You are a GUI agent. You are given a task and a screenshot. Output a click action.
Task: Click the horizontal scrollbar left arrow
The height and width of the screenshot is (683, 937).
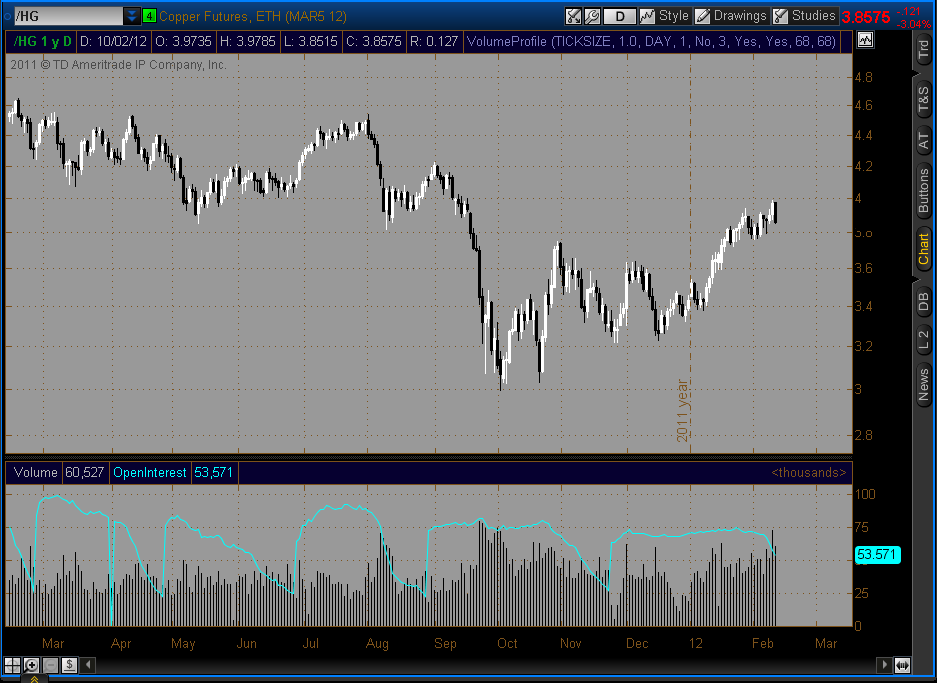point(87,665)
